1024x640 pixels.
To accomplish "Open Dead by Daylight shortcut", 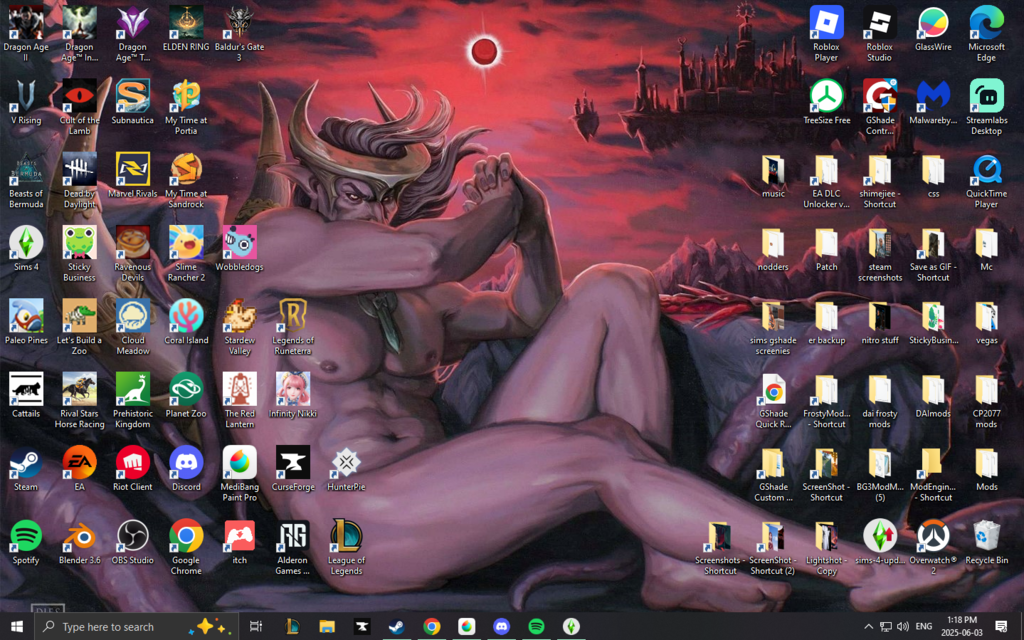I will point(80,181).
